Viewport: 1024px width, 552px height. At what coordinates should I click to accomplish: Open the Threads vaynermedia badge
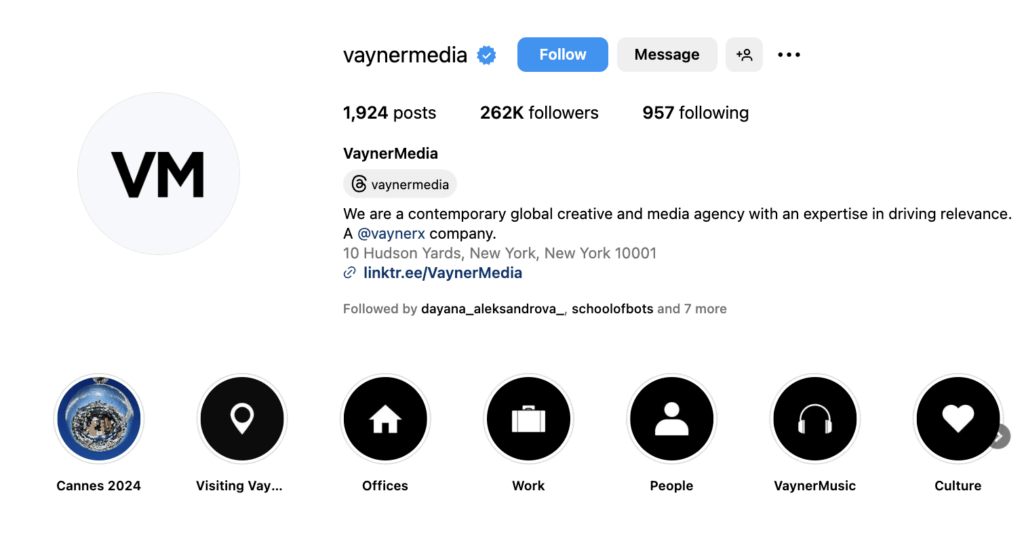pyautogui.click(x=400, y=184)
